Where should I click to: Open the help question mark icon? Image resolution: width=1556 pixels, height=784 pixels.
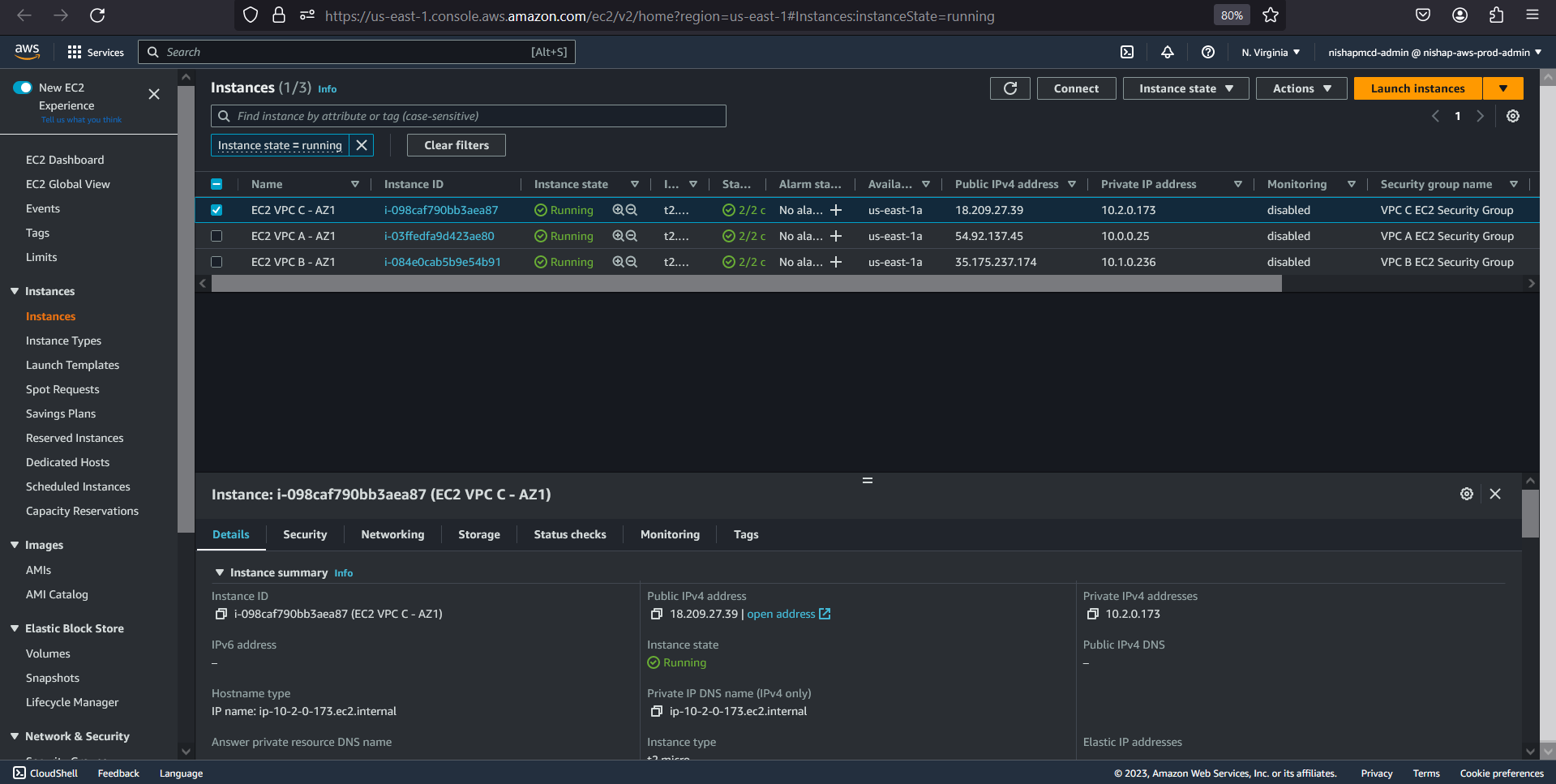pos(1207,52)
